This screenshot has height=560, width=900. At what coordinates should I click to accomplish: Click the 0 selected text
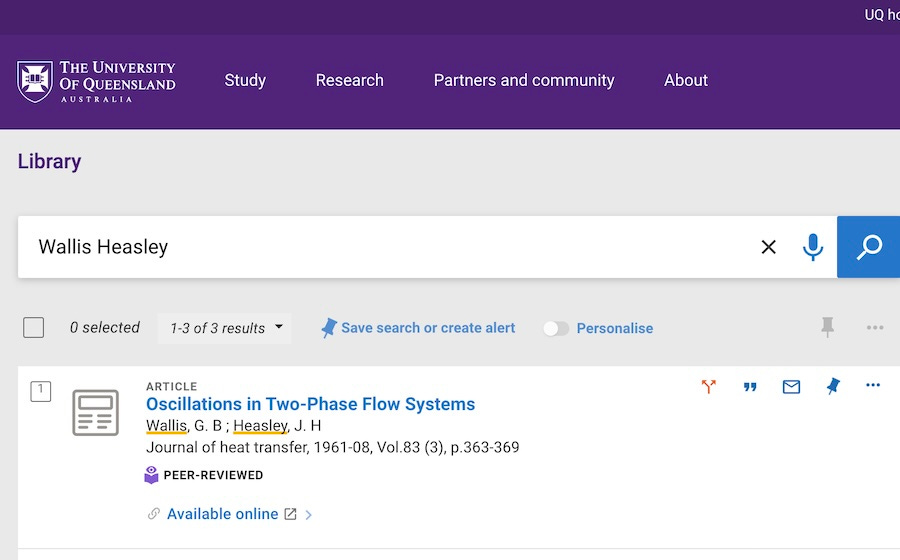(105, 328)
